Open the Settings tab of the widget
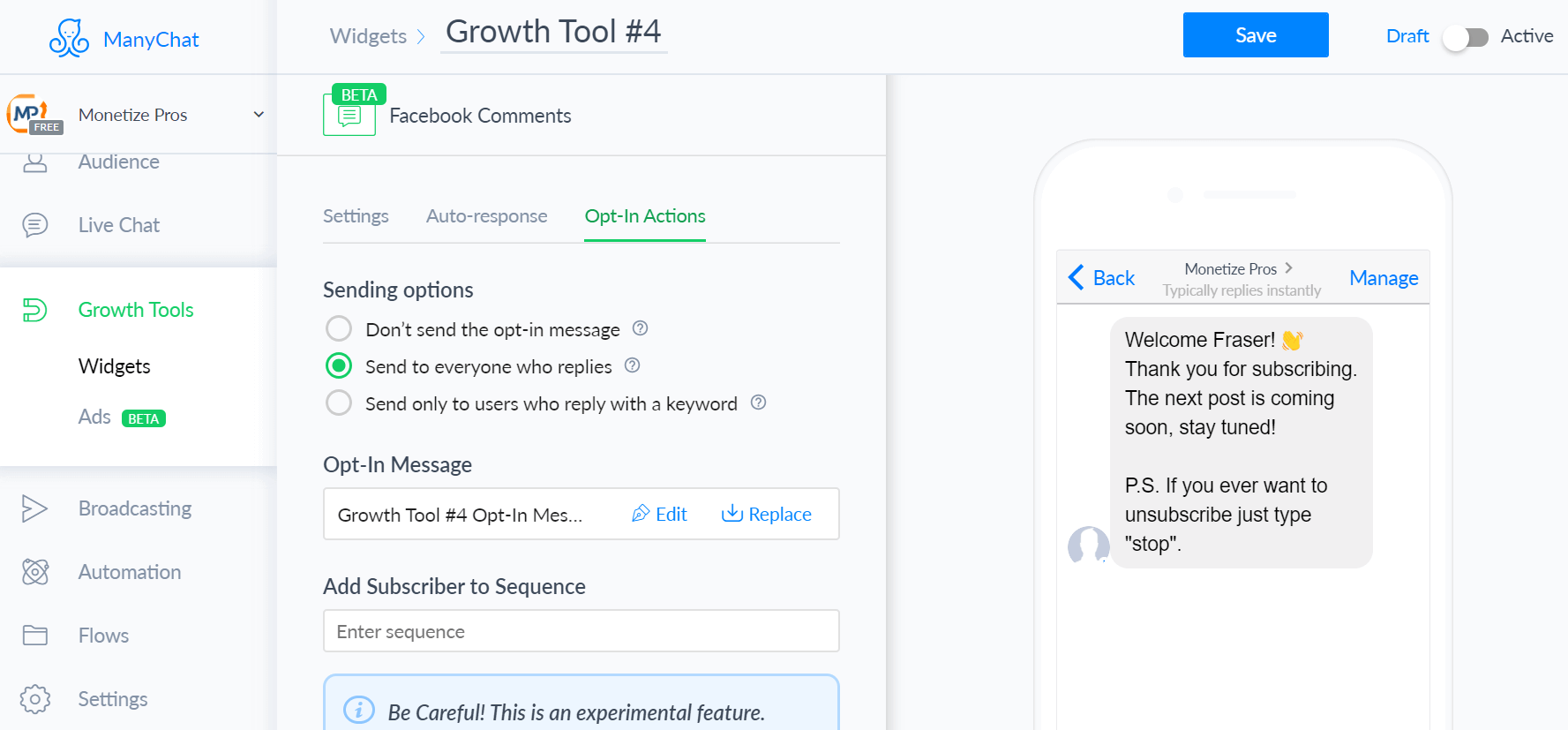 [356, 216]
